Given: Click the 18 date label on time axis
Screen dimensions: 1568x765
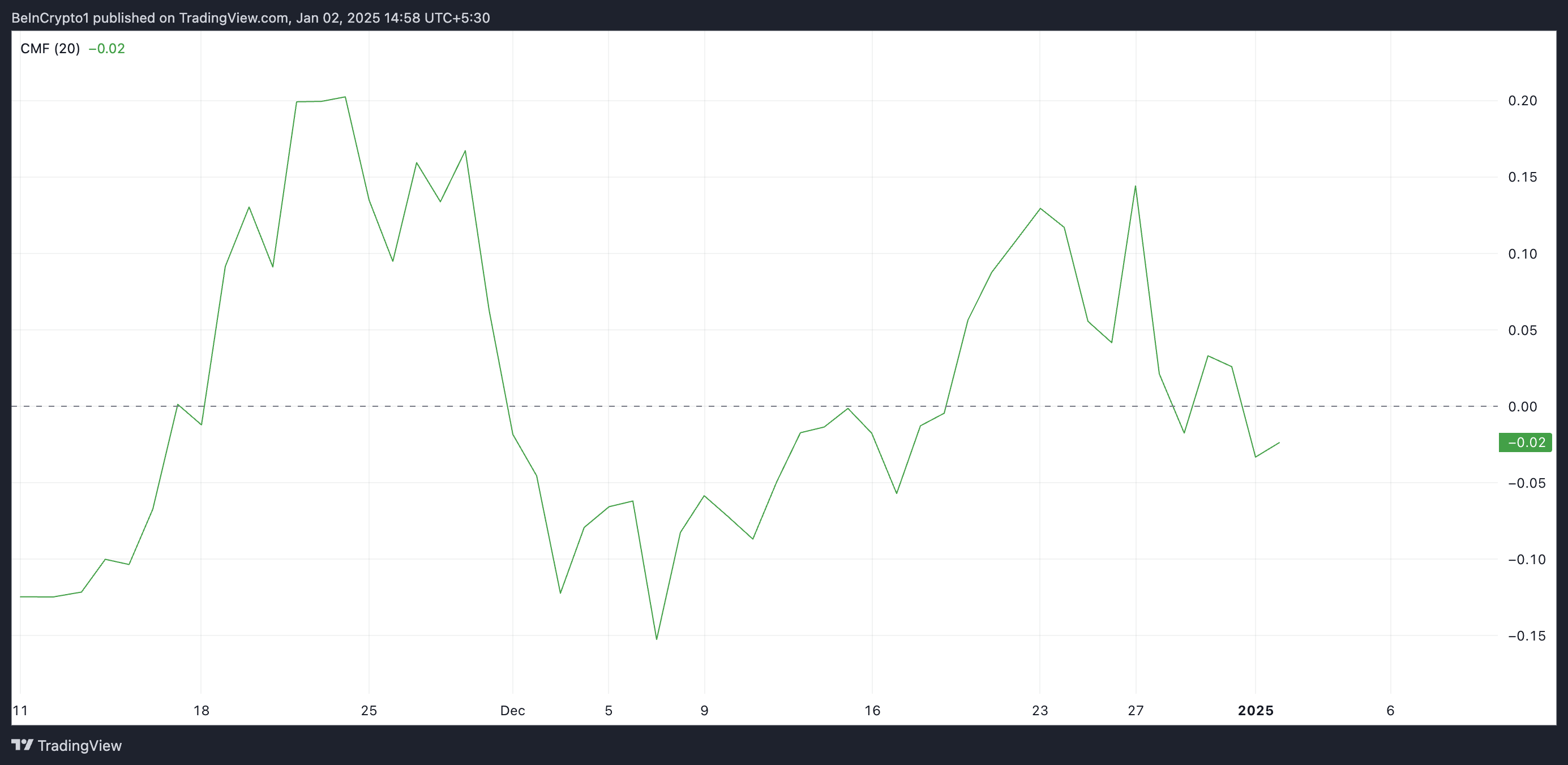Looking at the screenshot, I should point(201,710).
